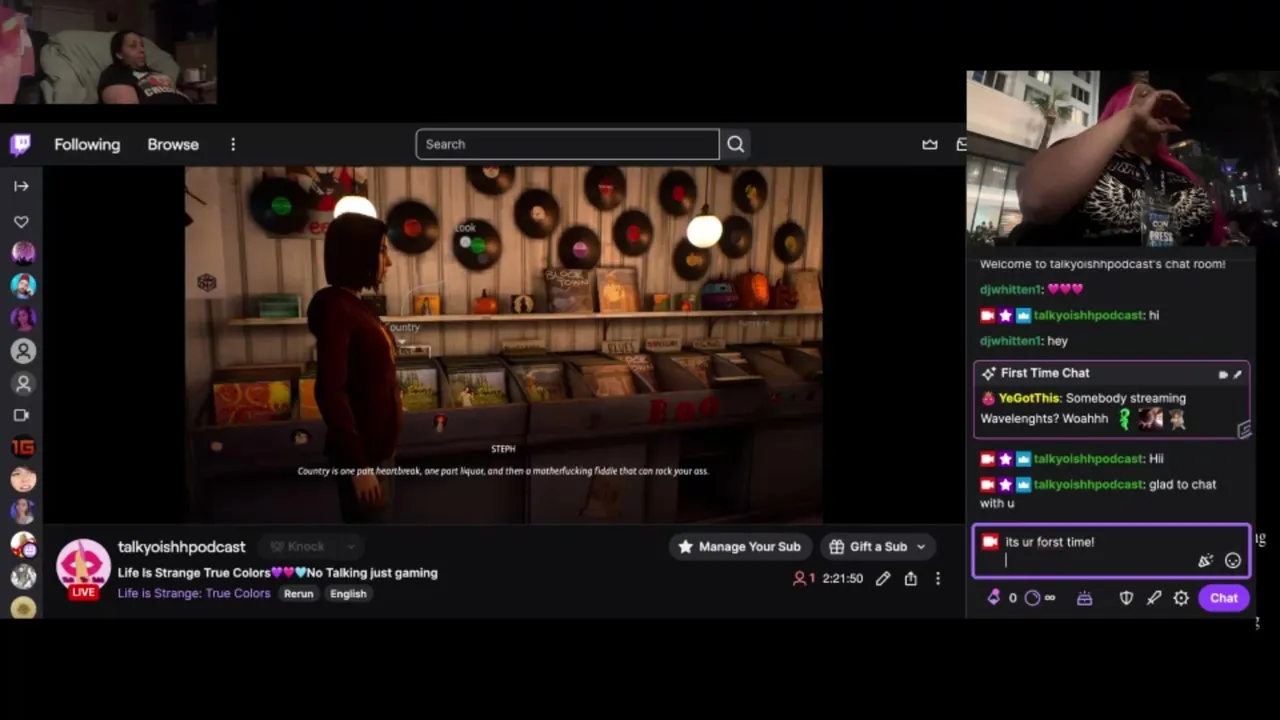The width and height of the screenshot is (1280, 720).
Task: Open chat settings gear icon
Action: 1181,598
